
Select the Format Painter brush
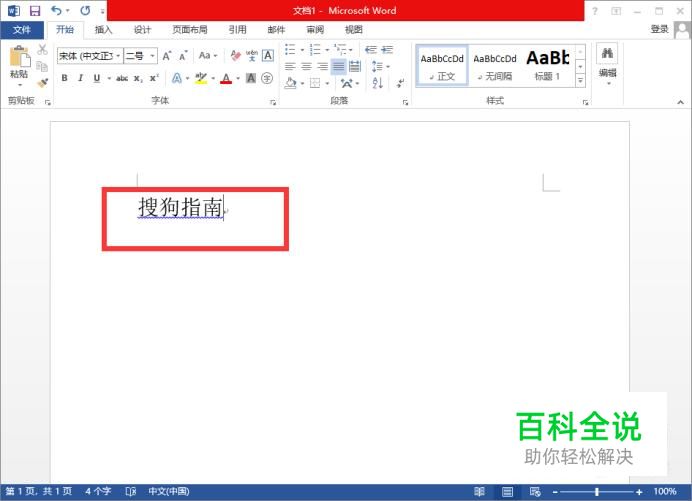pos(42,83)
